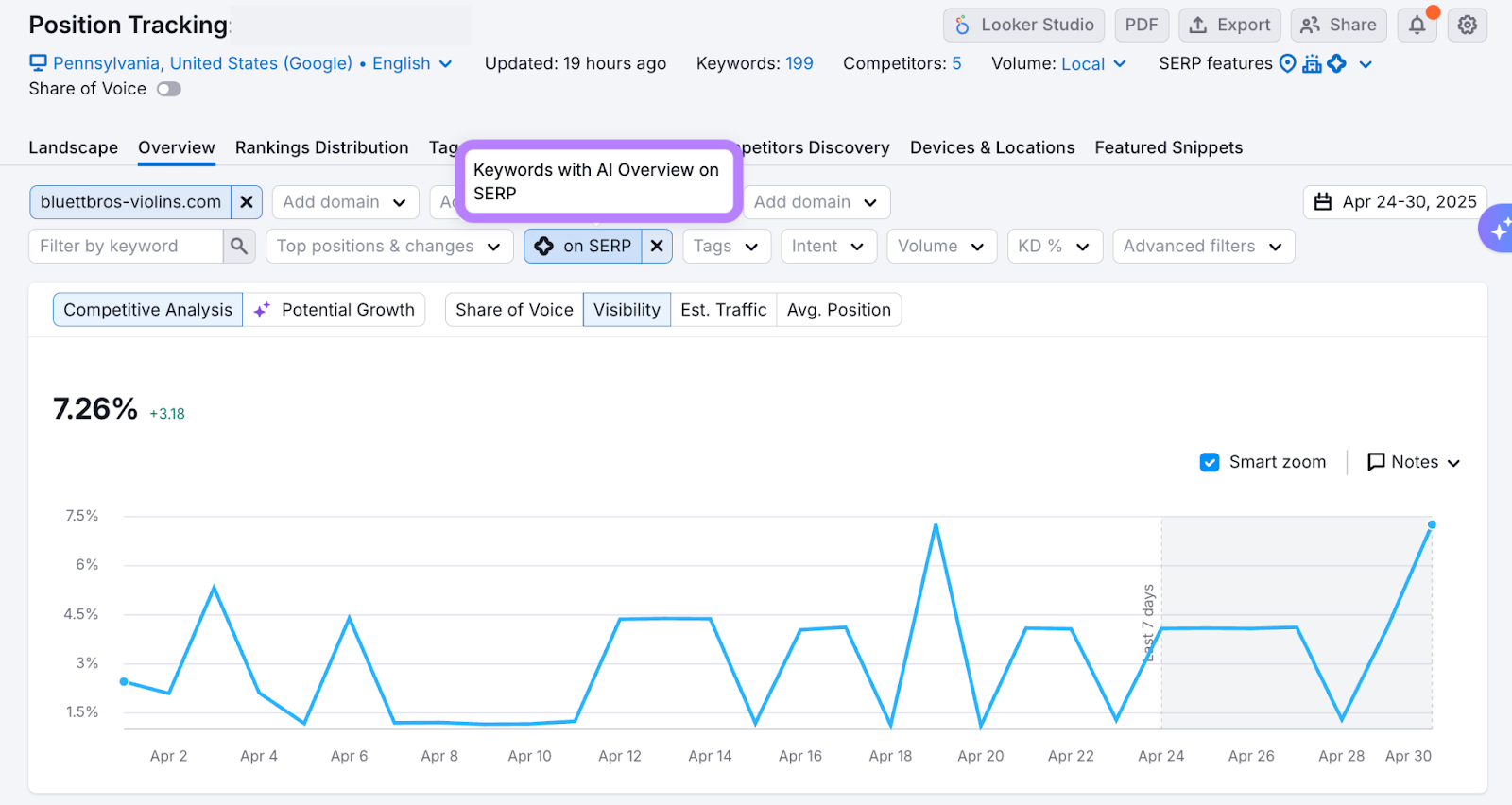Switch to the Landscape tab
This screenshot has width=1512, height=805.
click(x=74, y=147)
